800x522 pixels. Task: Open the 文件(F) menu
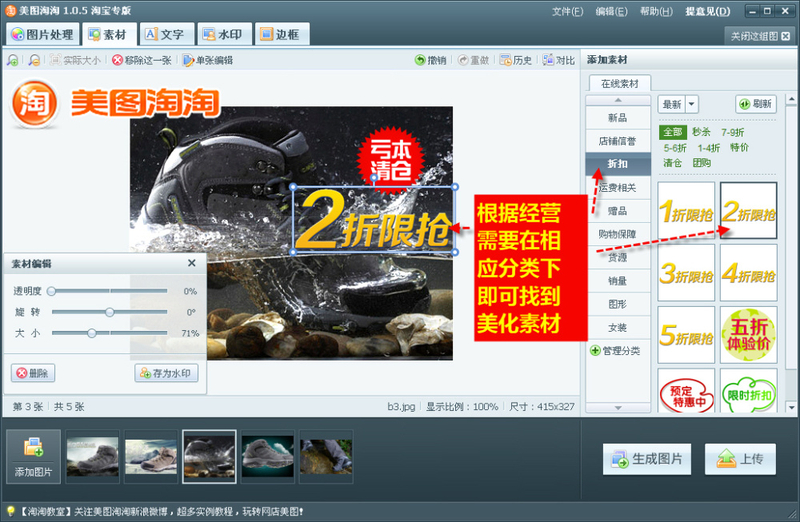point(567,11)
